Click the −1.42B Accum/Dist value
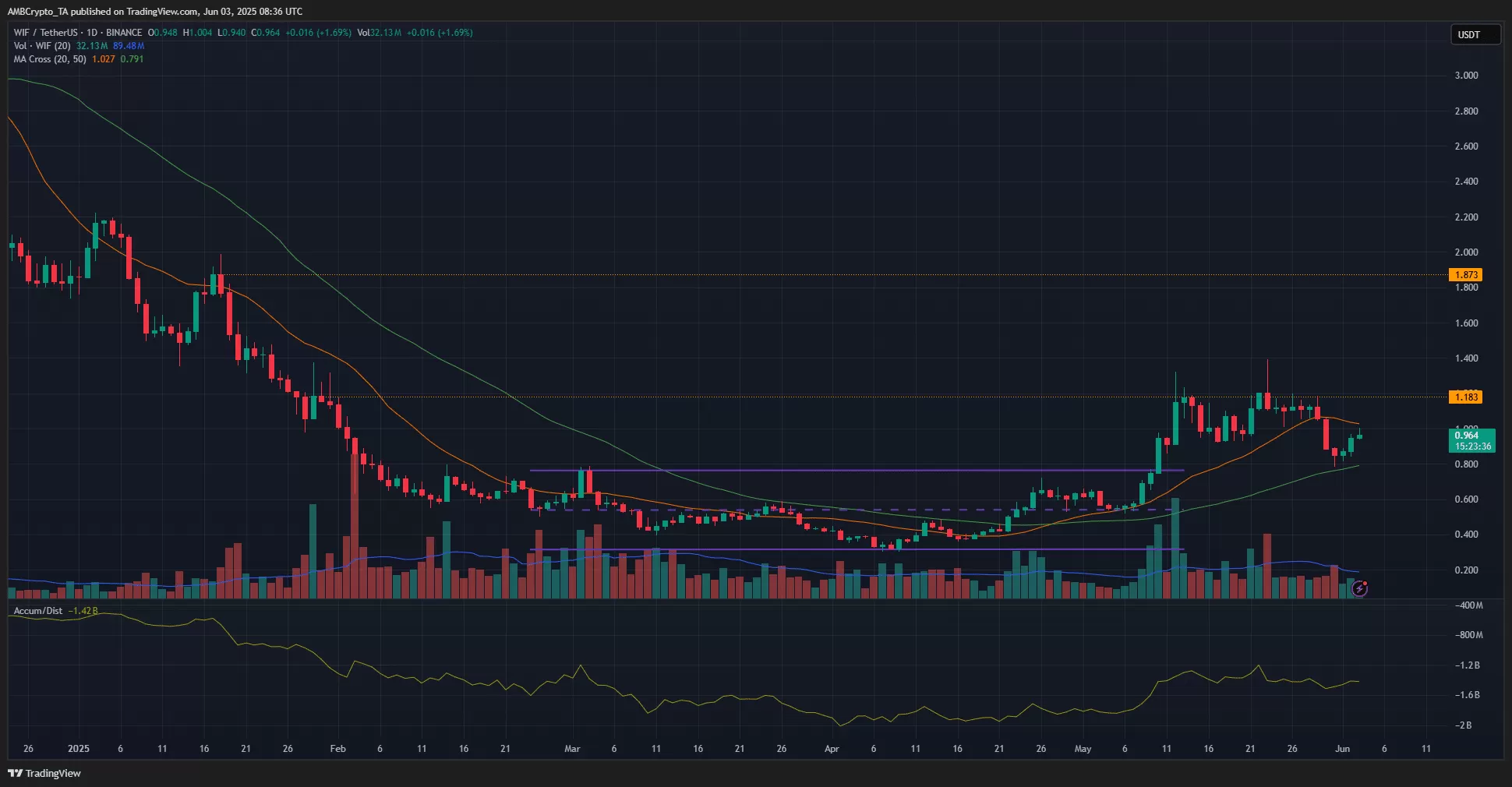This screenshot has width=1512, height=787. click(x=83, y=611)
